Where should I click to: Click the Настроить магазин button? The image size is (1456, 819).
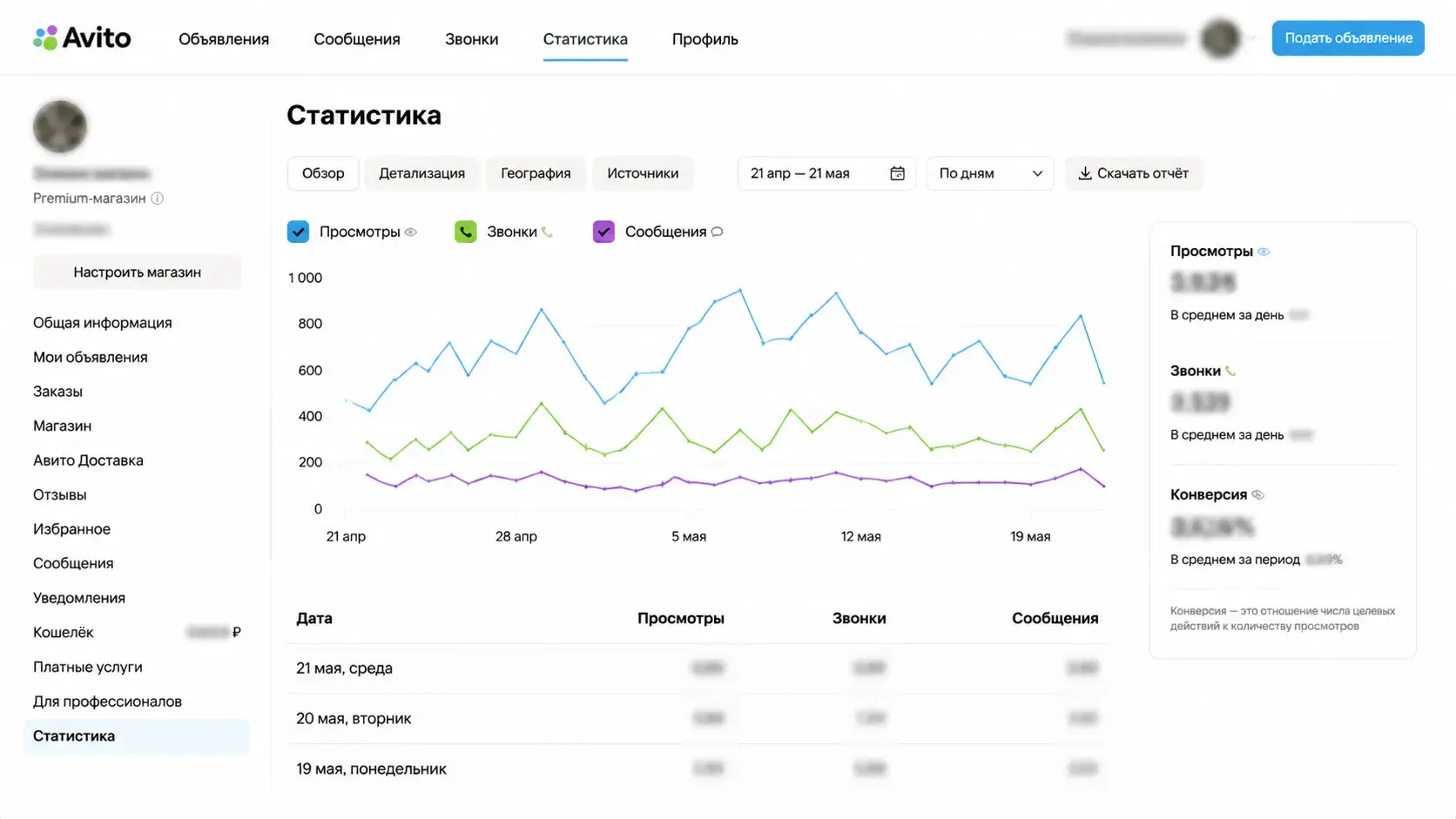click(x=137, y=272)
